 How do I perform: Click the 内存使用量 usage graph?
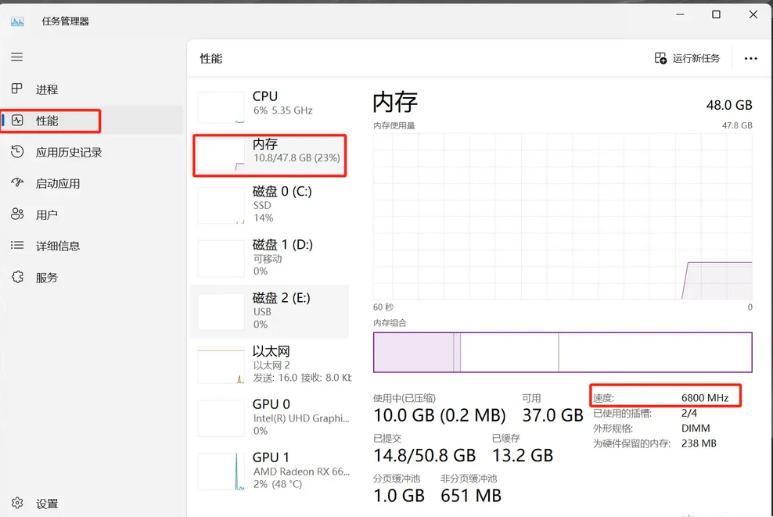[x=562, y=216]
